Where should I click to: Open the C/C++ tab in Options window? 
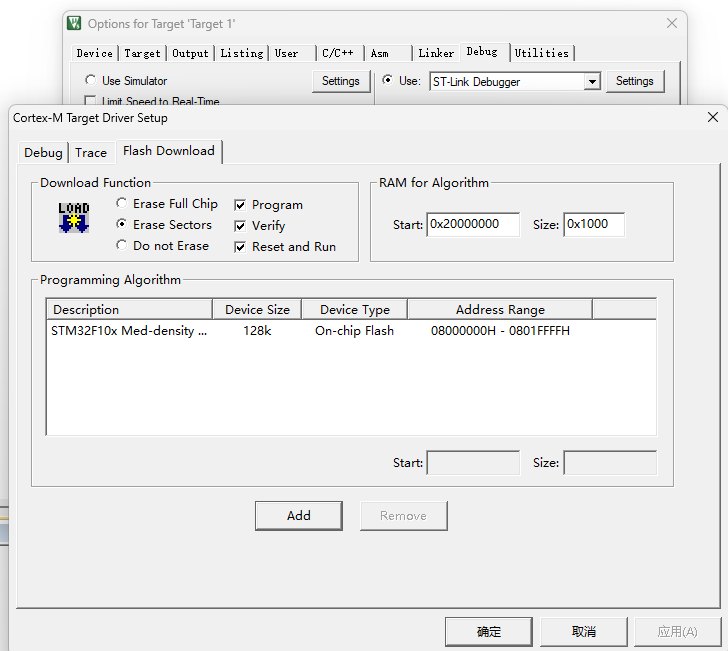340,53
